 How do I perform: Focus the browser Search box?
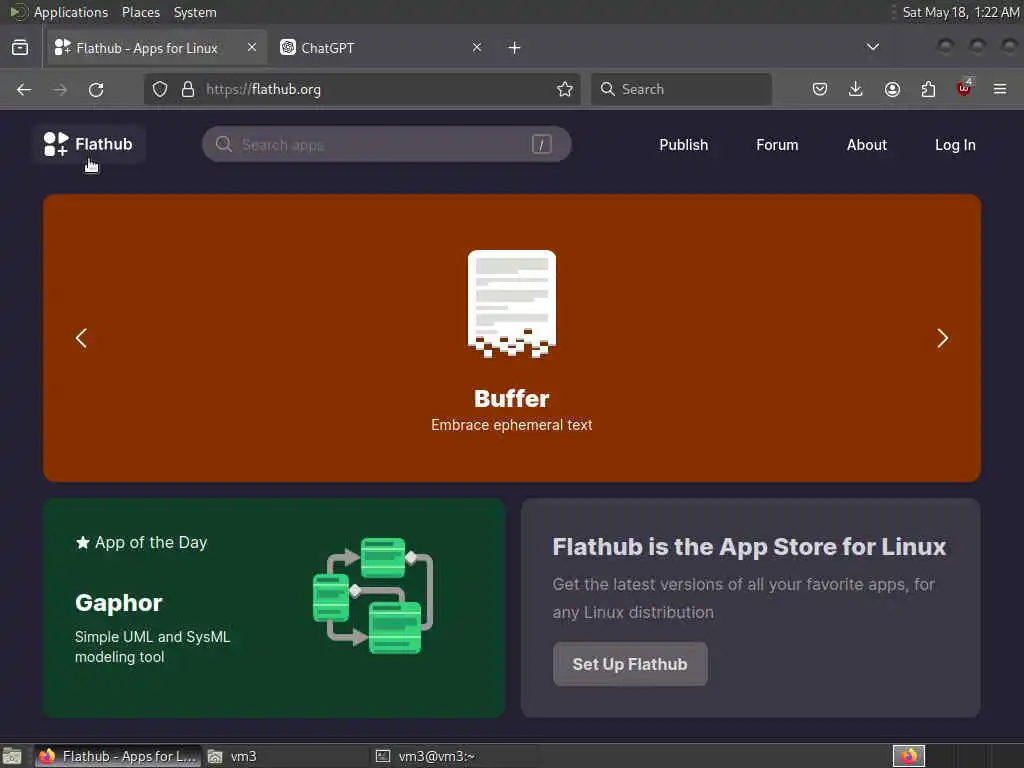(x=681, y=89)
